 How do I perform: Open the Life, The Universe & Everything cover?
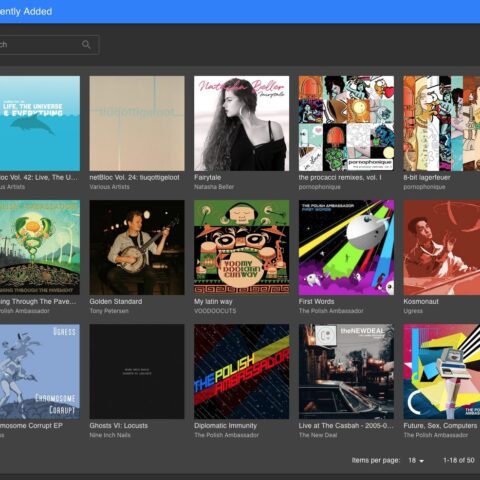[x=40, y=123]
